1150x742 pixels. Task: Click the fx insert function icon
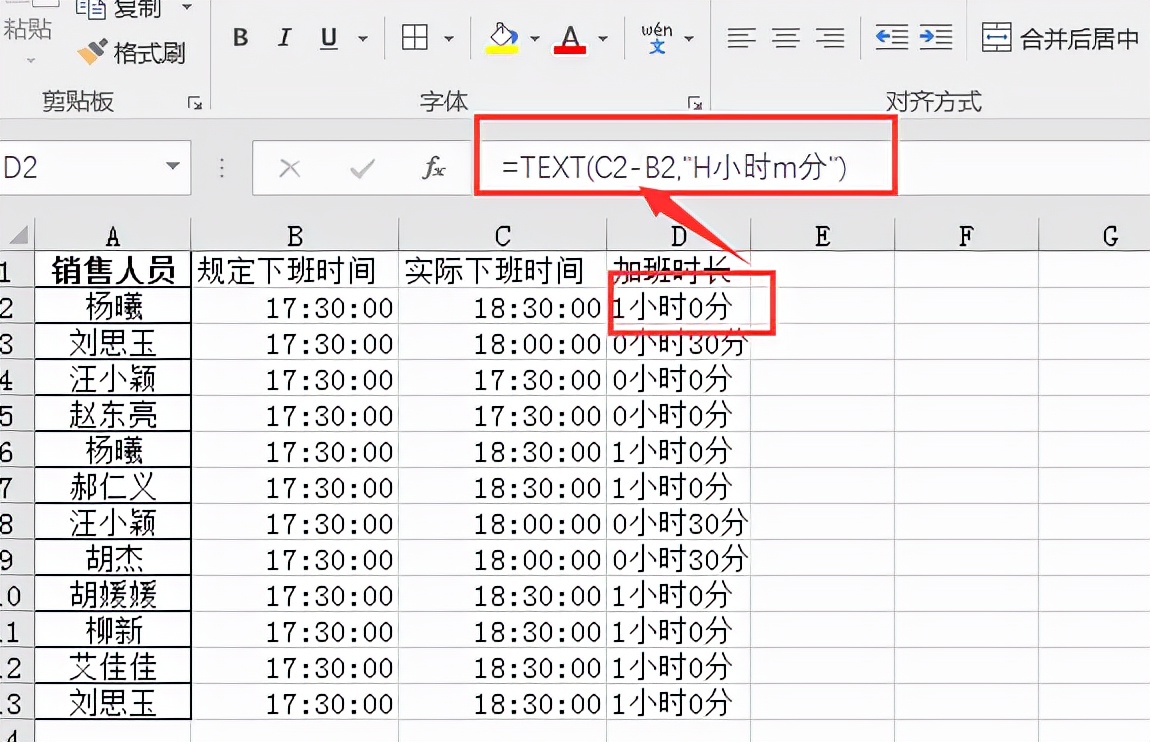pos(433,168)
